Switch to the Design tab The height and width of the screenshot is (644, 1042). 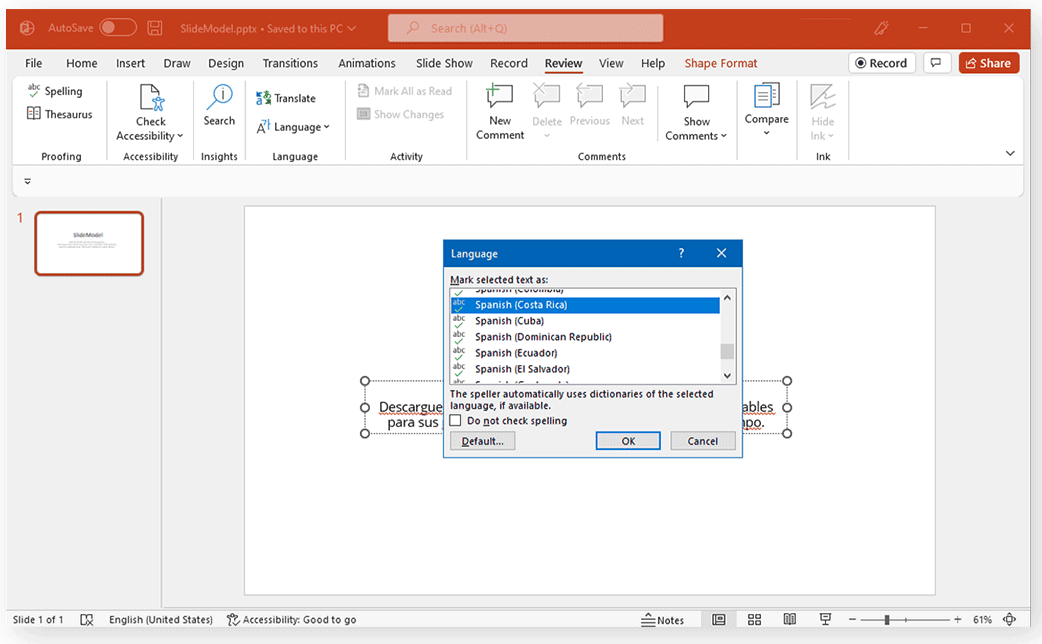tap(226, 63)
